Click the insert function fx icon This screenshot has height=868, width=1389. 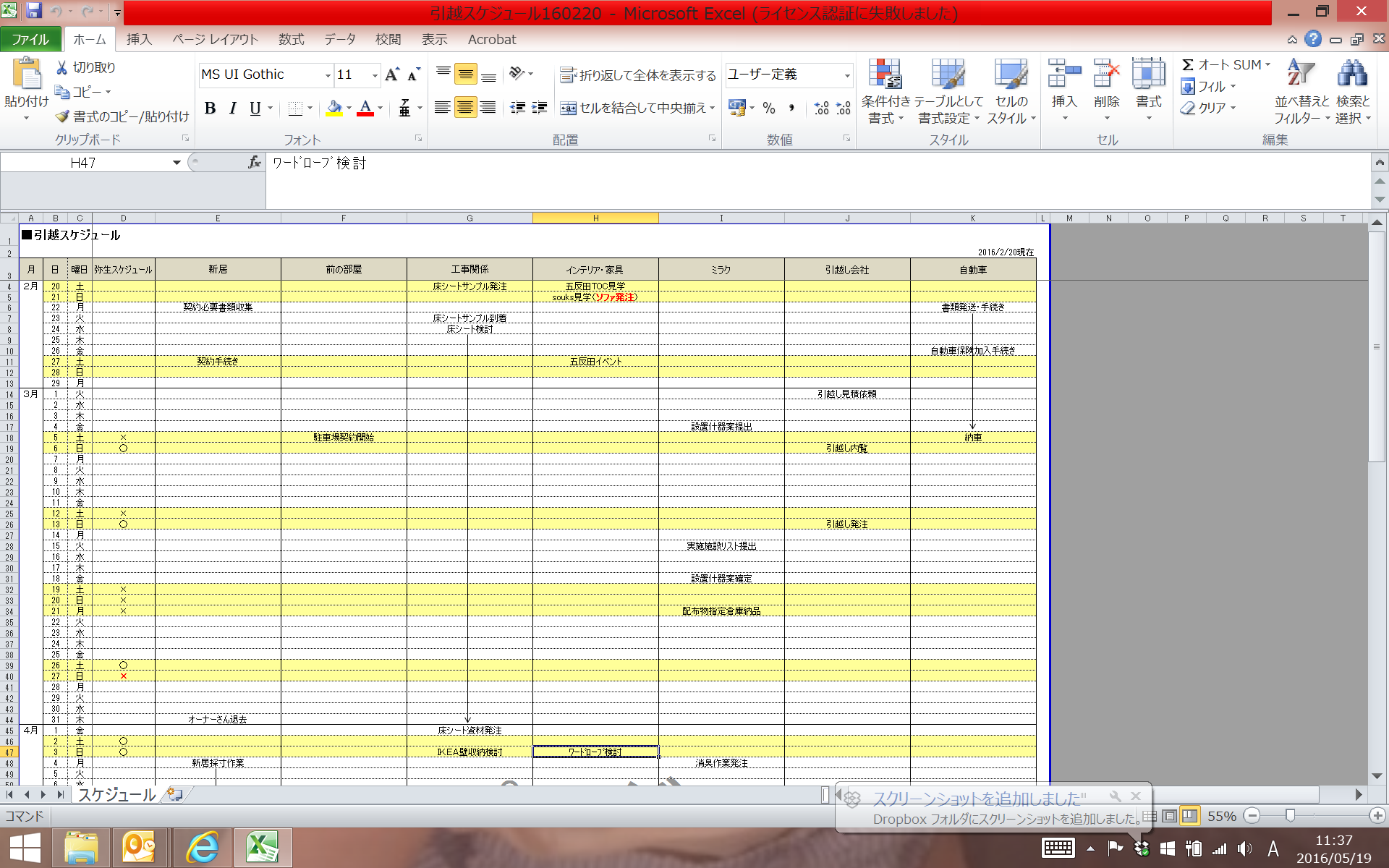click(x=254, y=163)
